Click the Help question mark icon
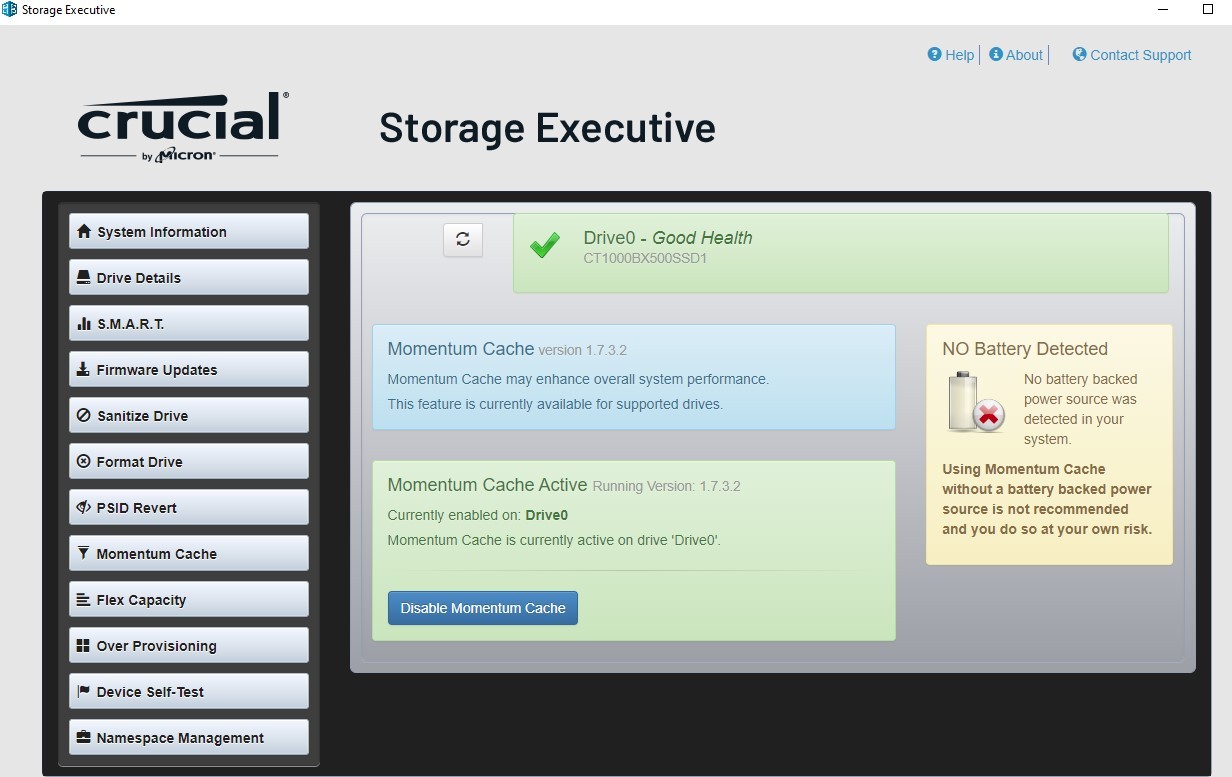This screenshot has width=1232, height=777. [935, 54]
